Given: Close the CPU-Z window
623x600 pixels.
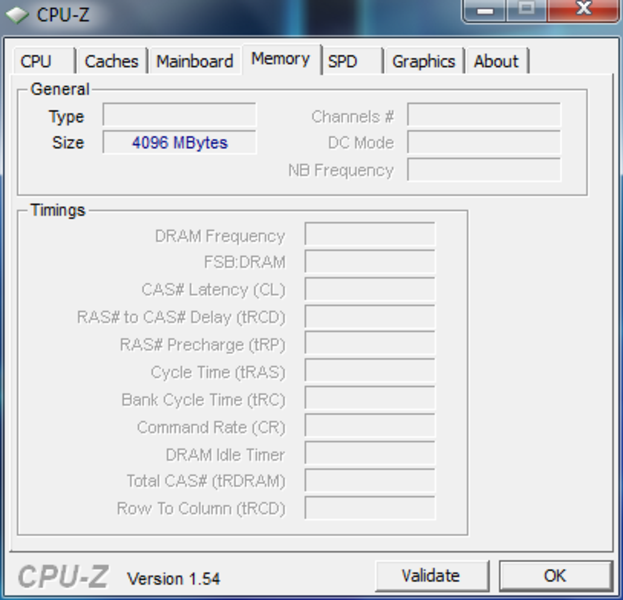Looking at the screenshot, I should [583, 11].
